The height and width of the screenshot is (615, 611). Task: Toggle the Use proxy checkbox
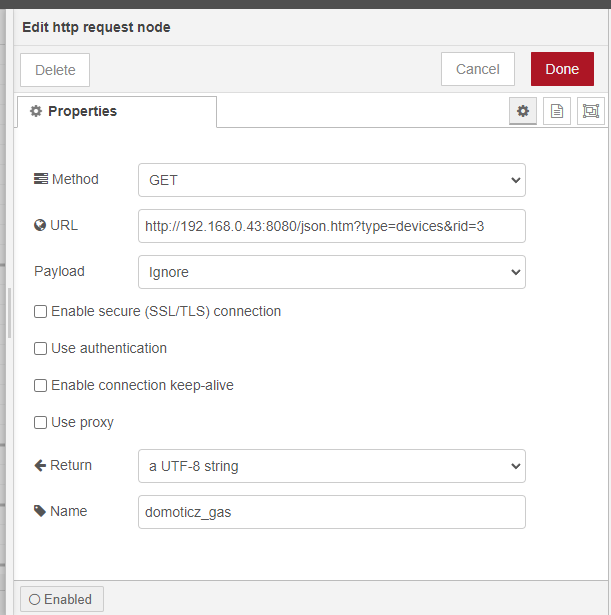[x=41, y=422]
